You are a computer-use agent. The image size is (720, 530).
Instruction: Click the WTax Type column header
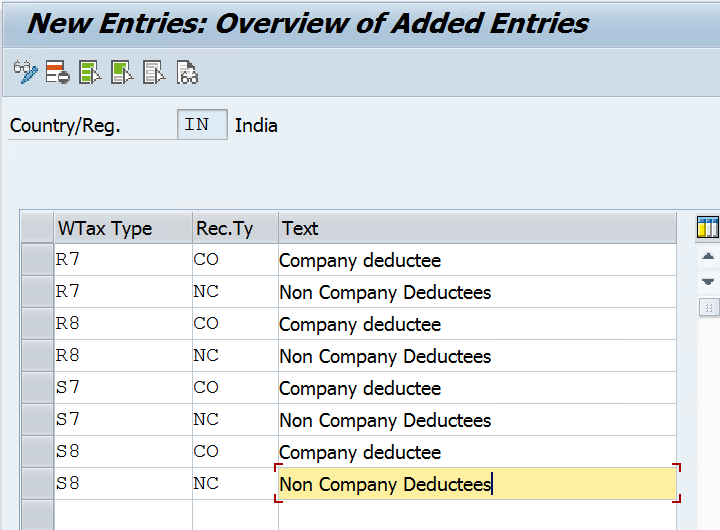[123, 228]
